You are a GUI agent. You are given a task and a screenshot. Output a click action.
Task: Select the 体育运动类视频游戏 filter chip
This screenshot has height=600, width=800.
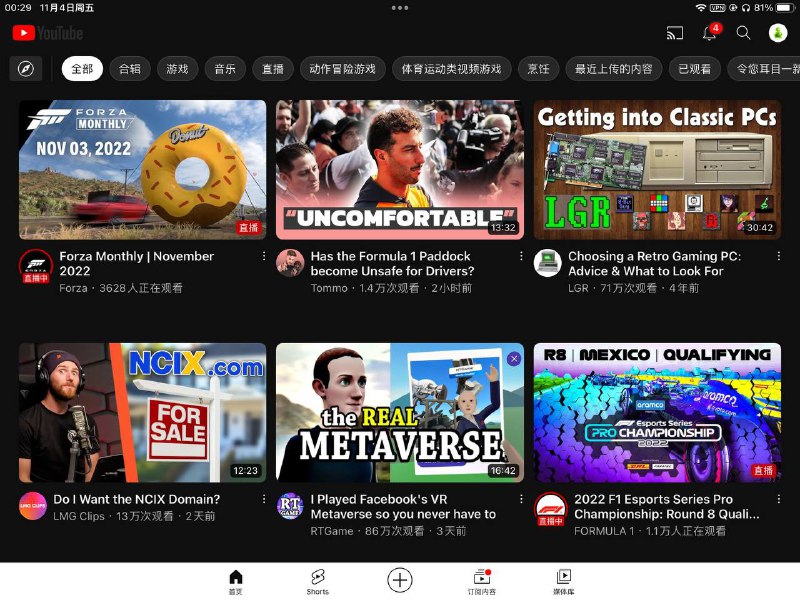[452, 68]
